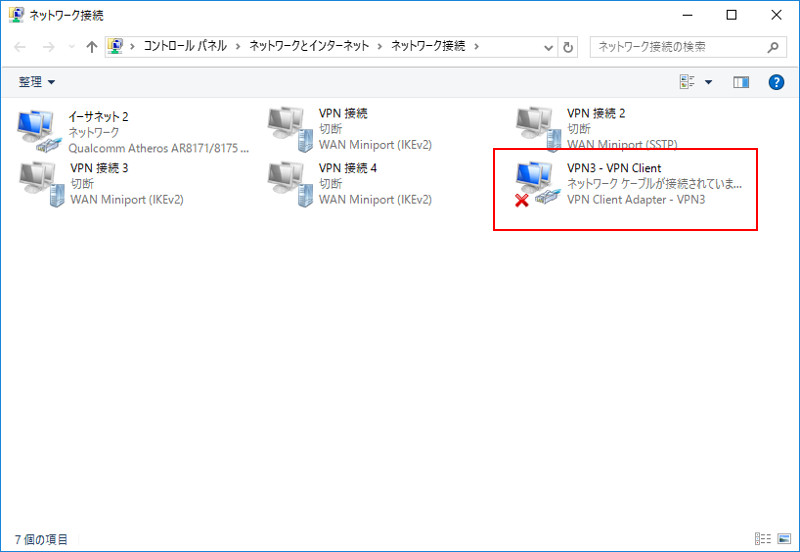800x552 pixels.
Task: Select the VPN 接続 3 connection icon
Action: (42, 185)
